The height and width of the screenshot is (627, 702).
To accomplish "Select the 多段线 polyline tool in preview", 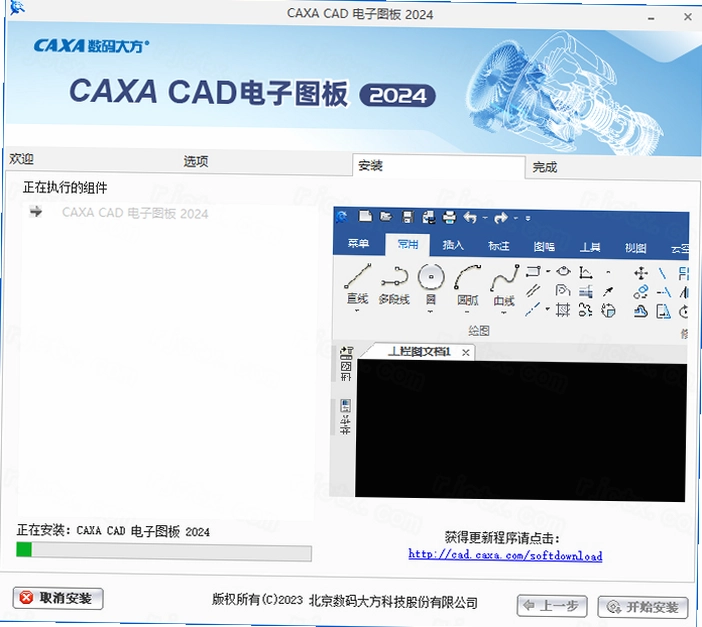I will (394, 286).
